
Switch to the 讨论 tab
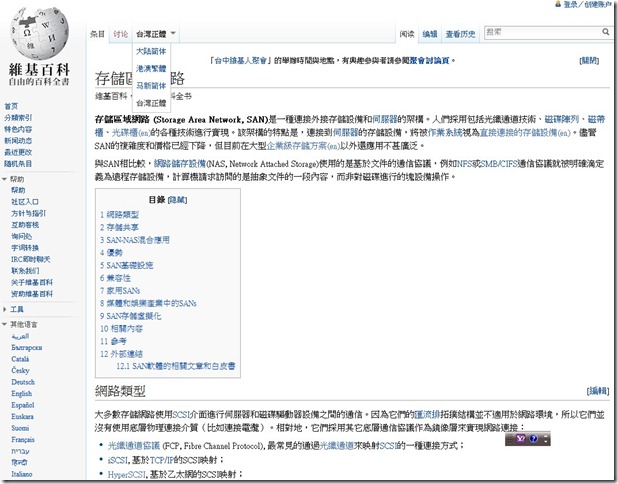click(x=121, y=34)
